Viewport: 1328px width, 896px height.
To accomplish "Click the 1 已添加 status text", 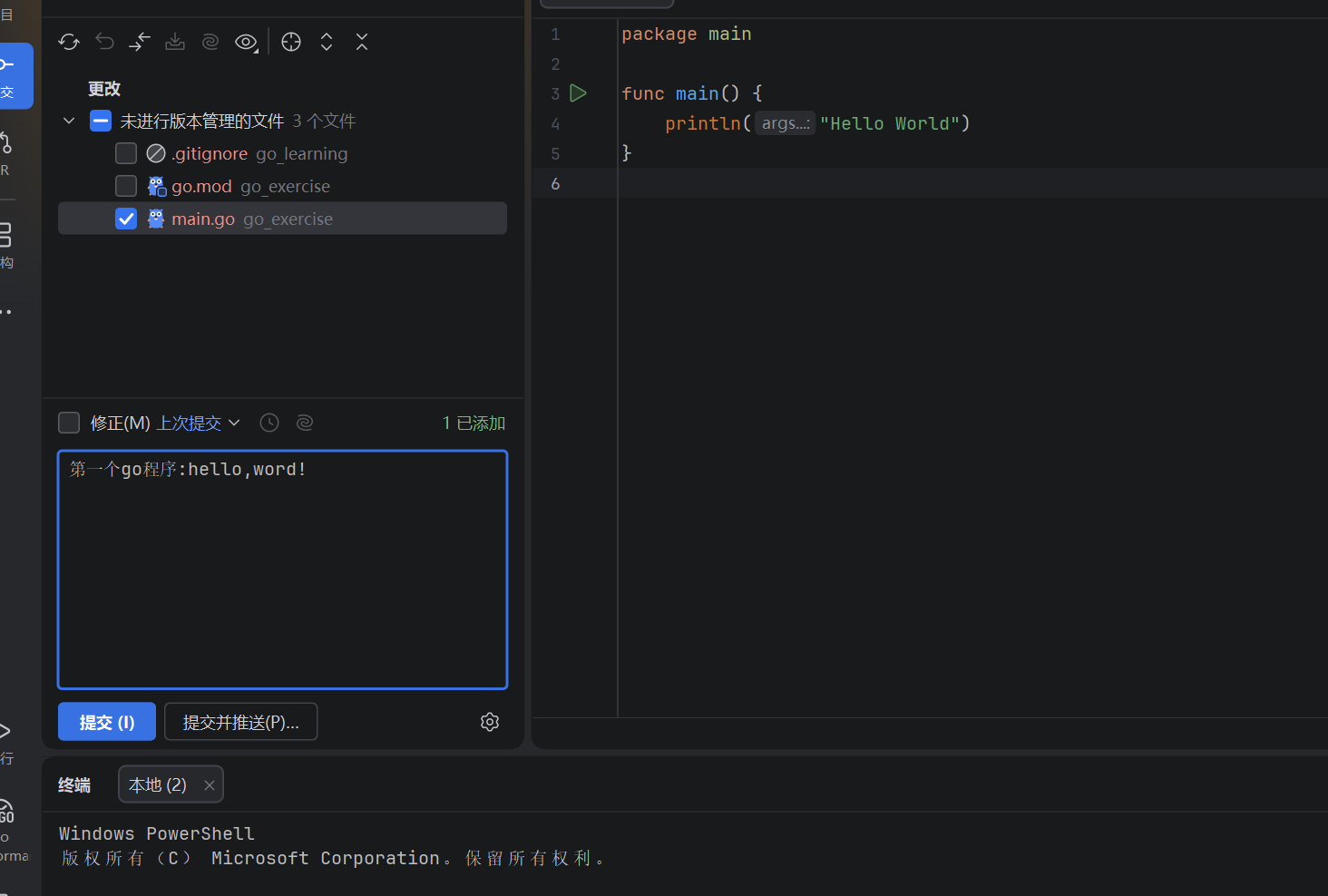I will tap(474, 423).
